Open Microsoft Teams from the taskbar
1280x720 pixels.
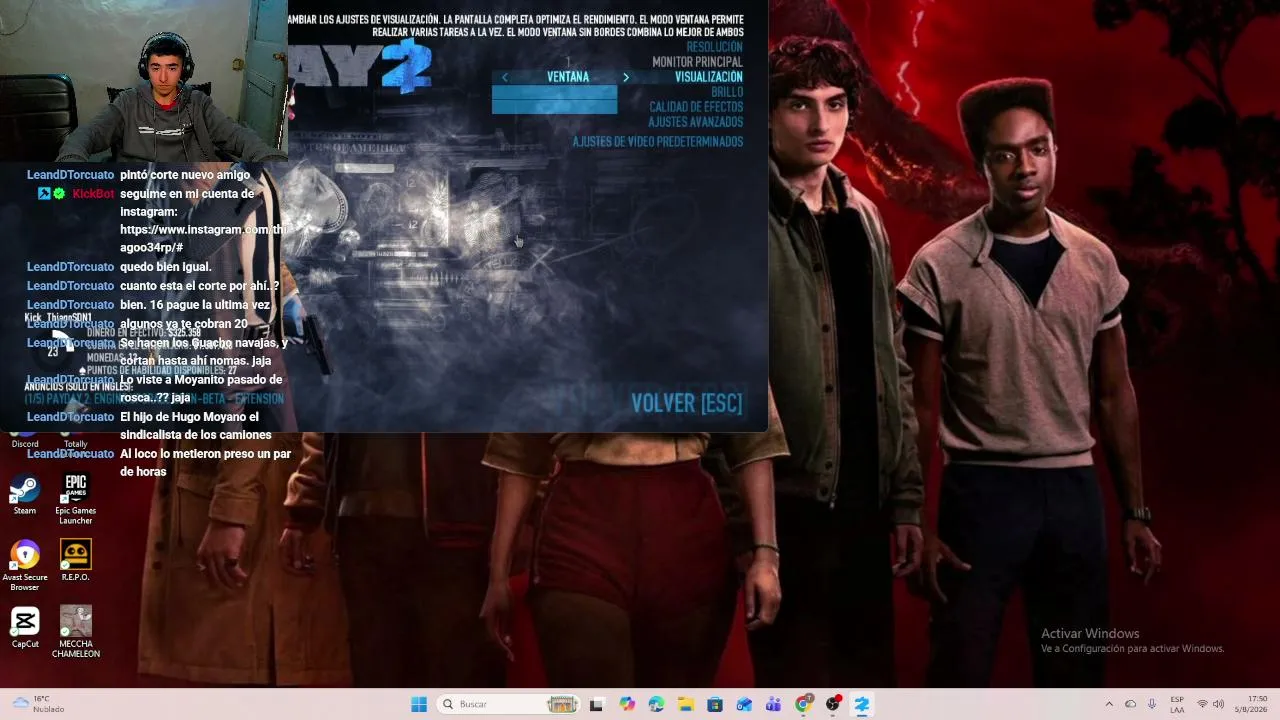(773, 704)
